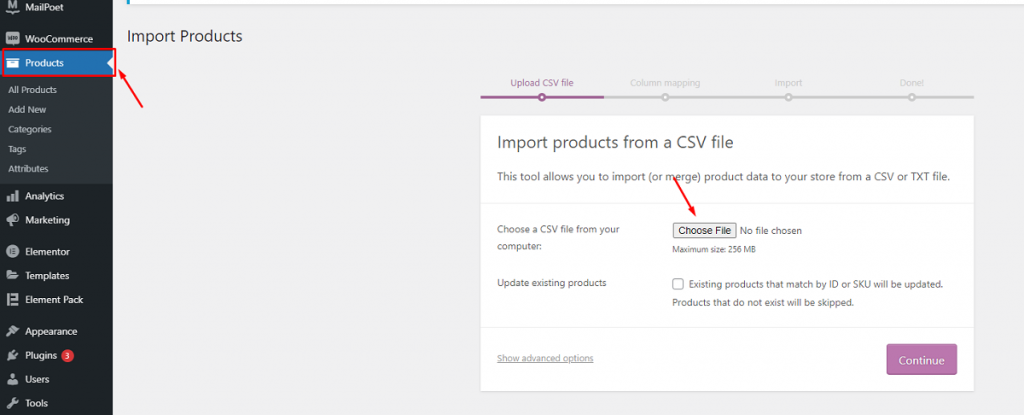The width and height of the screenshot is (1024, 415).
Task: Open the Attributes submenu link
Action: [x=28, y=169]
